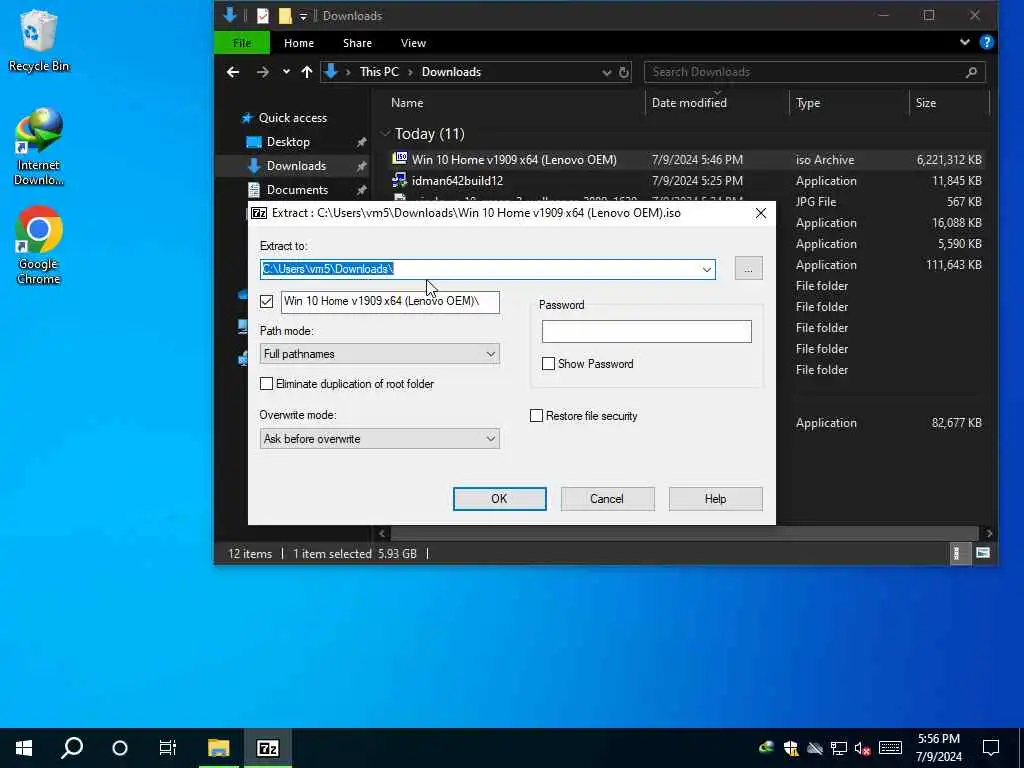Screen dimensions: 1024x768
Task: Launch Google Chrome desktop shortcut
Action: (x=39, y=246)
